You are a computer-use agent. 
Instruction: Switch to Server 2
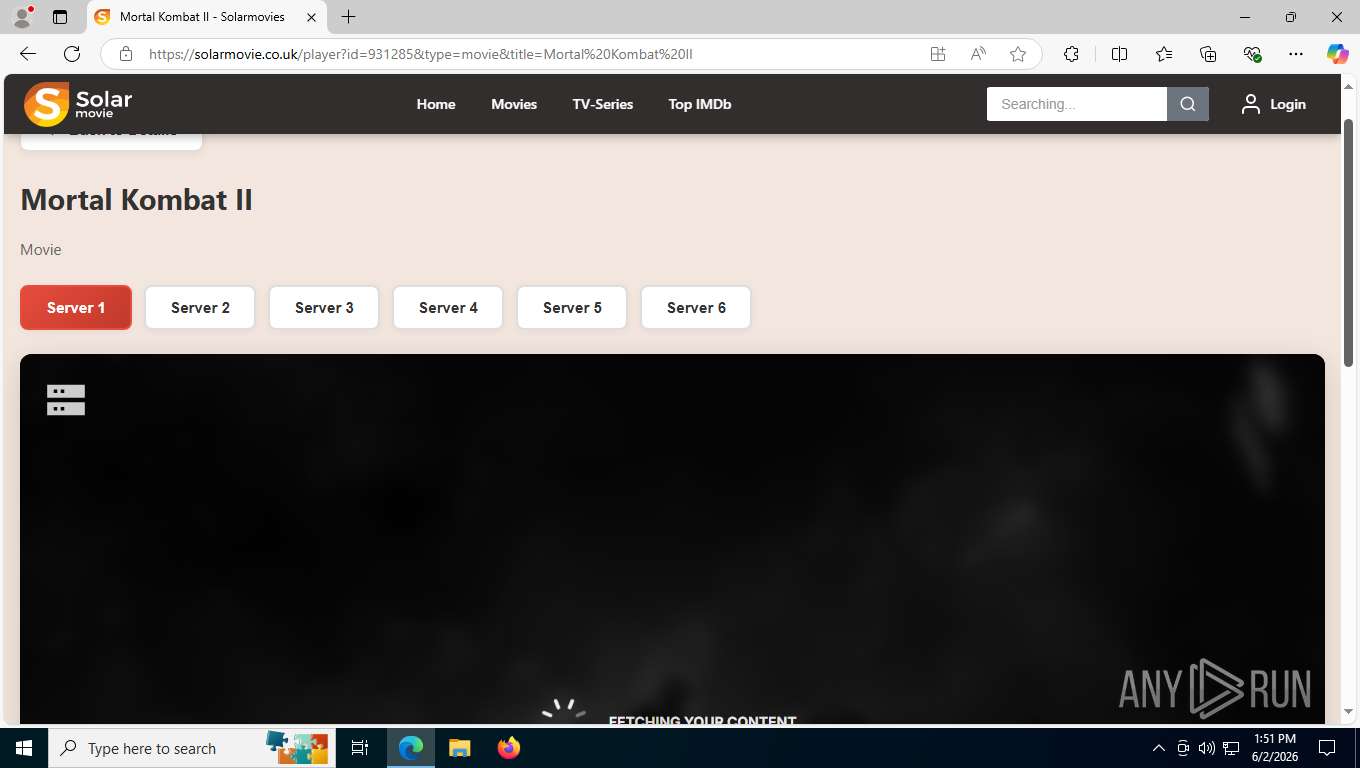(200, 307)
